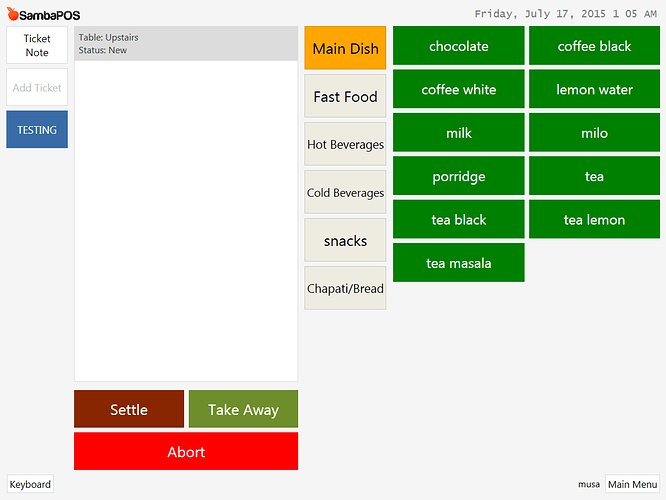Open the Ticket Note button
The image size is (666, 500).
(x=37, y=46)
